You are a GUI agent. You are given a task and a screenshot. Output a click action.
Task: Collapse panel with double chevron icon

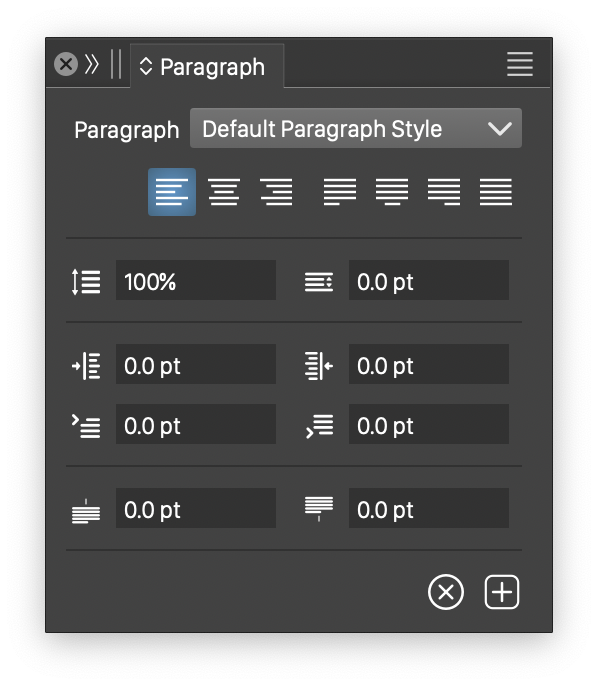pos(91,65)
